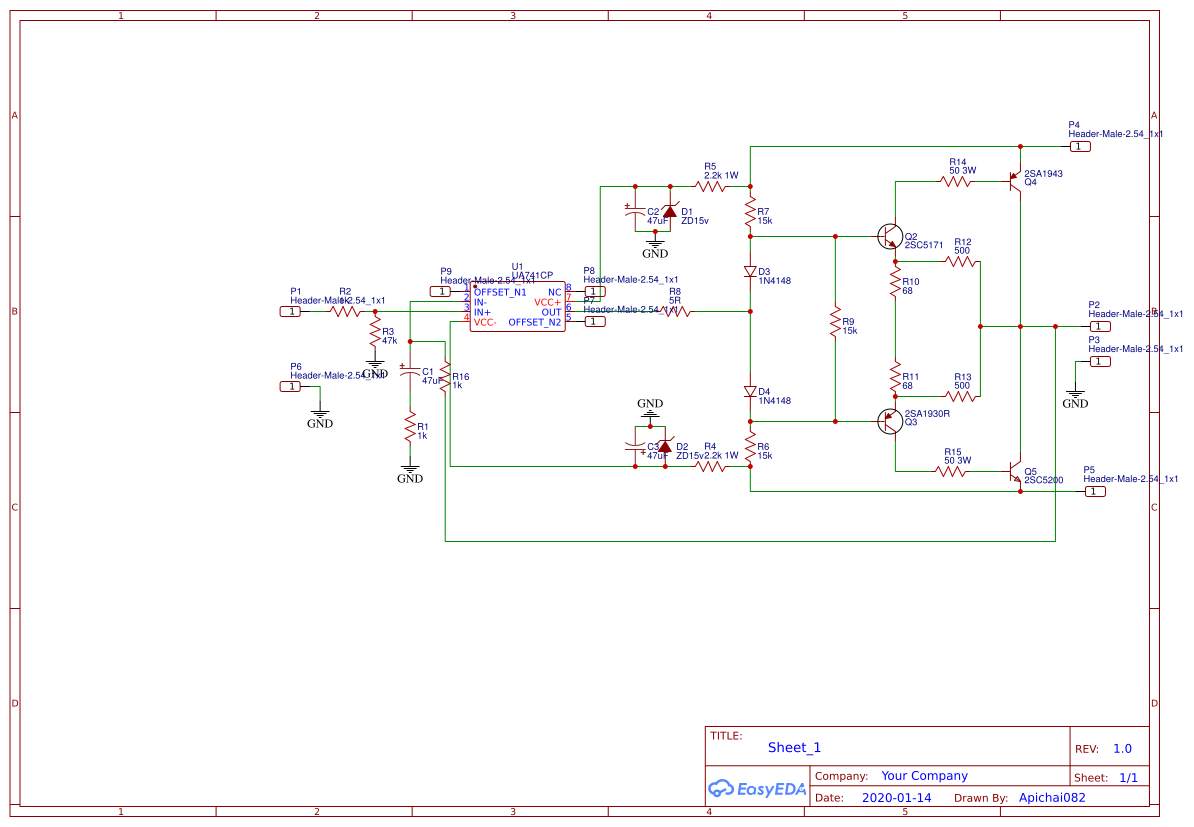Click the Sheet_1 title text
This screenshot has width=1194, height=827.
click(794, 747)
